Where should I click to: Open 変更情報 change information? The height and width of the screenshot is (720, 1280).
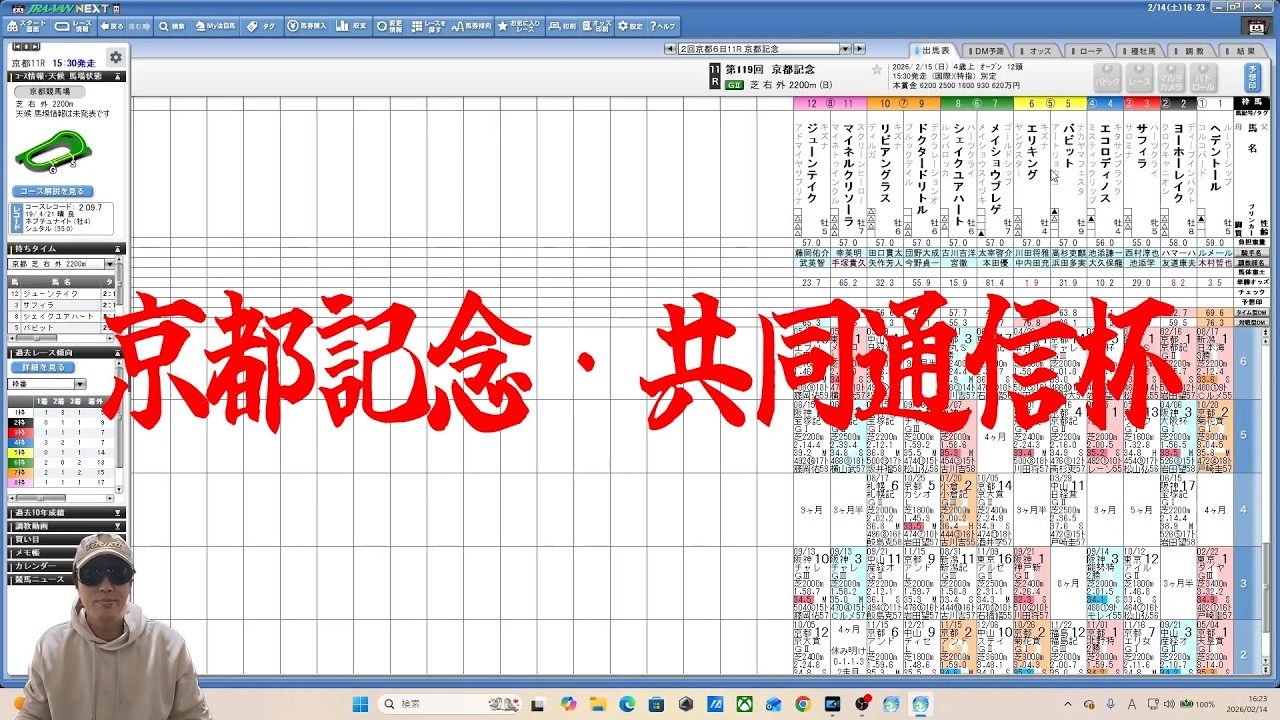(x=389, y=26)
